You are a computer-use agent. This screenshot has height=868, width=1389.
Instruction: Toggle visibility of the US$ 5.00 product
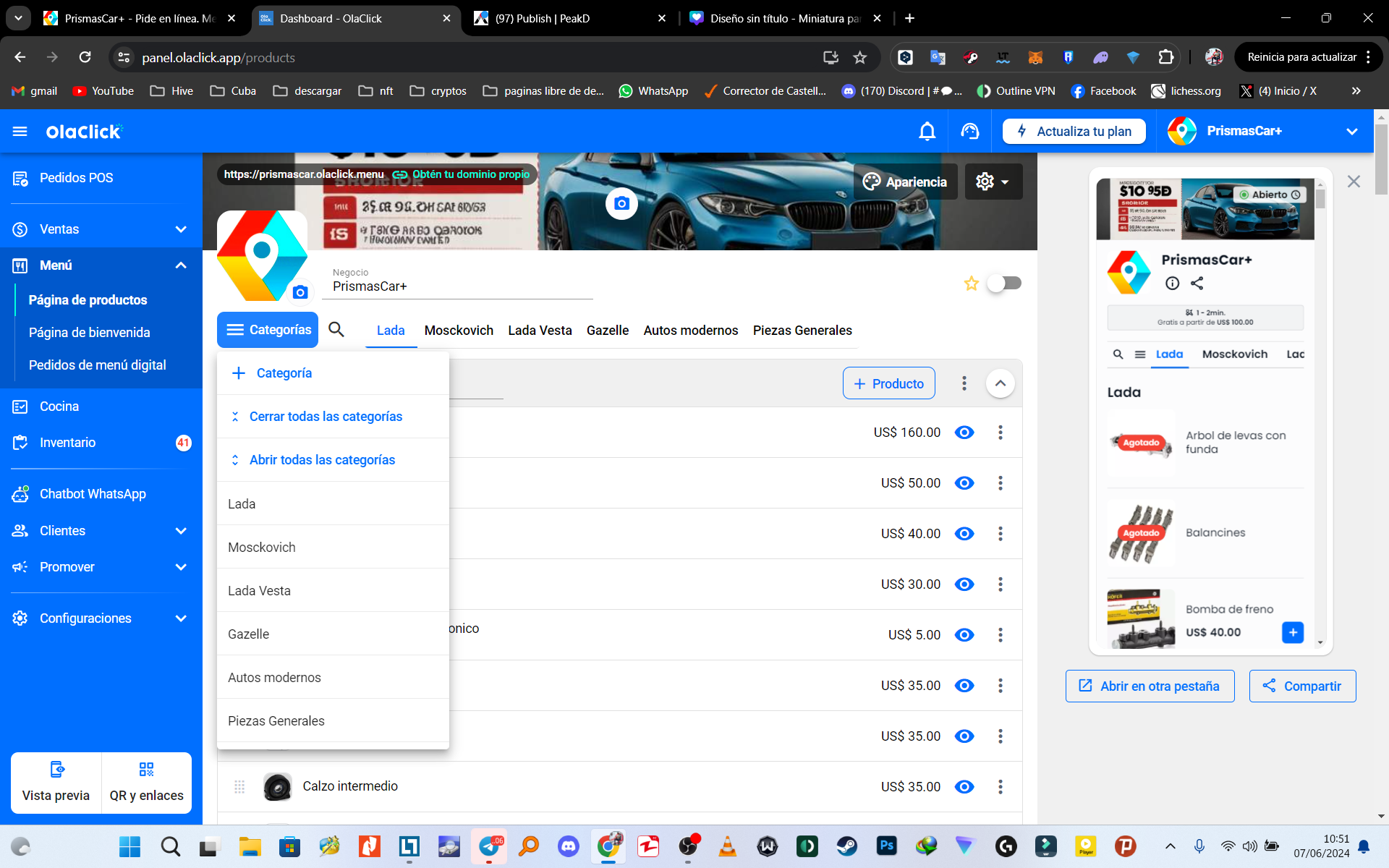(964, 634)
